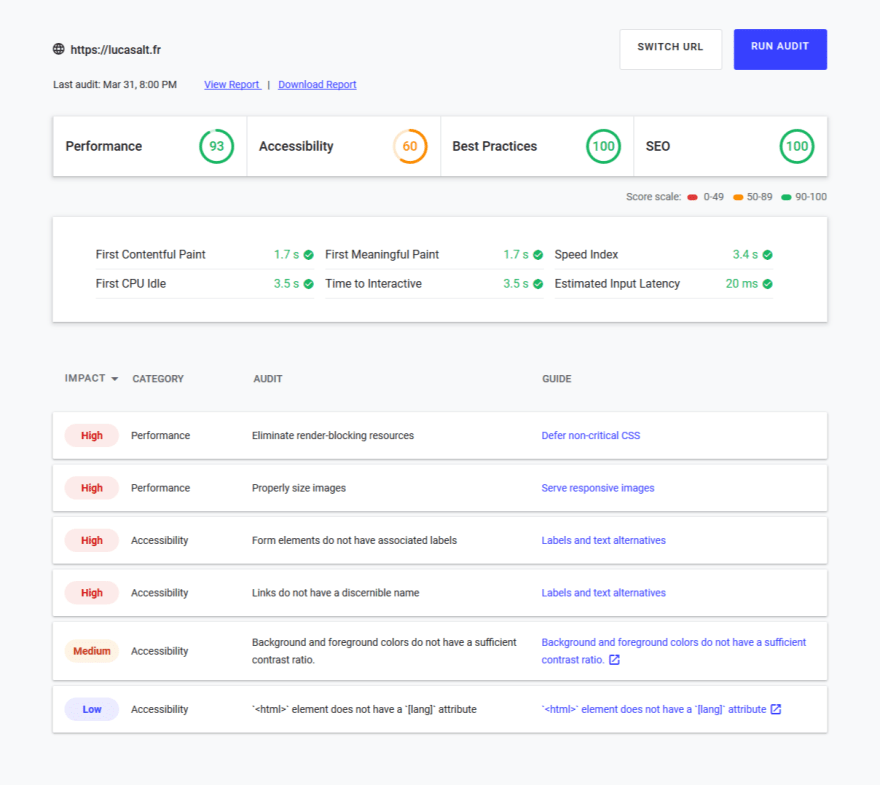Open Labels guide for Links discernible name row

(x=603, y=593)
